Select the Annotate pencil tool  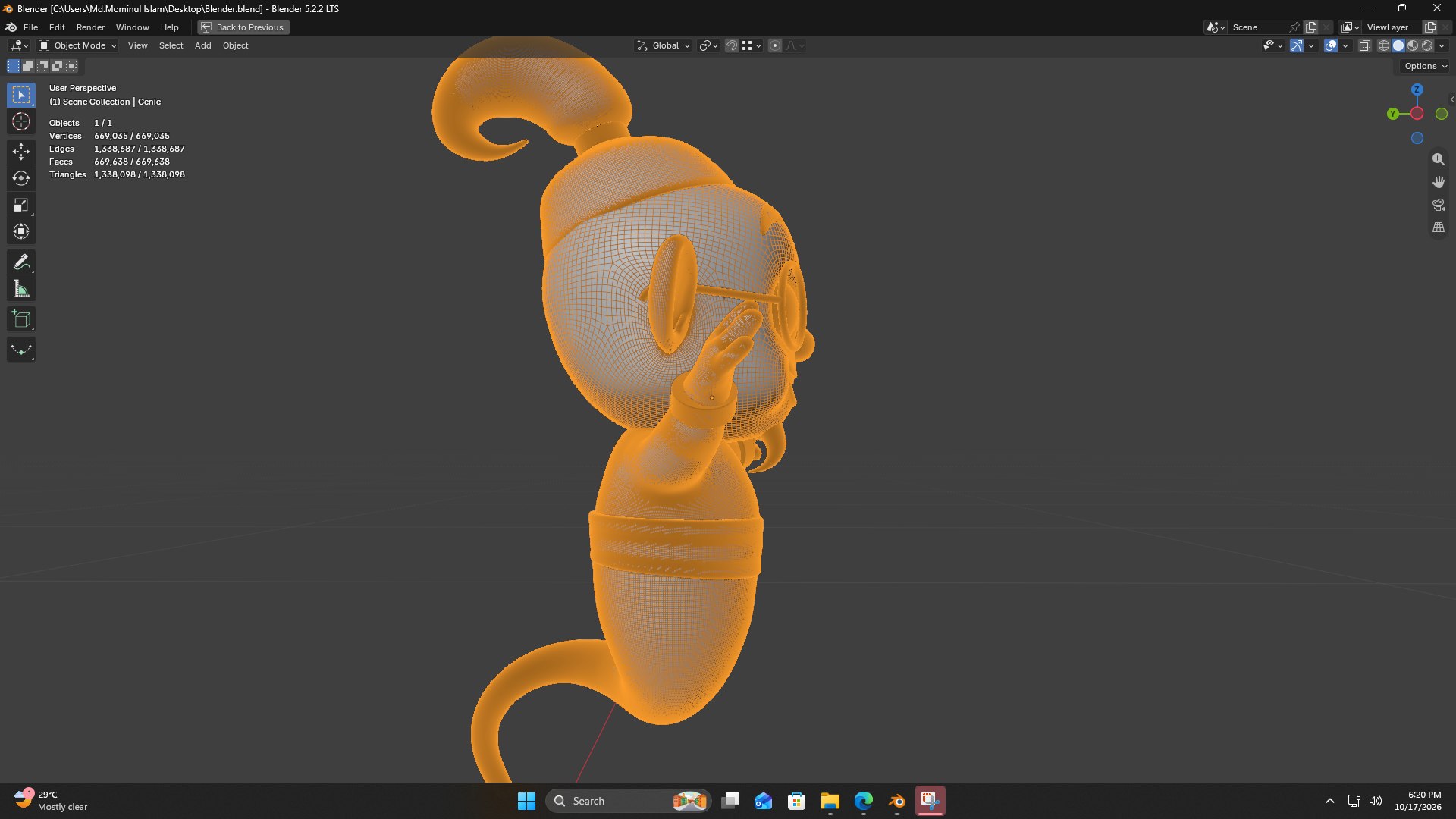21,262
